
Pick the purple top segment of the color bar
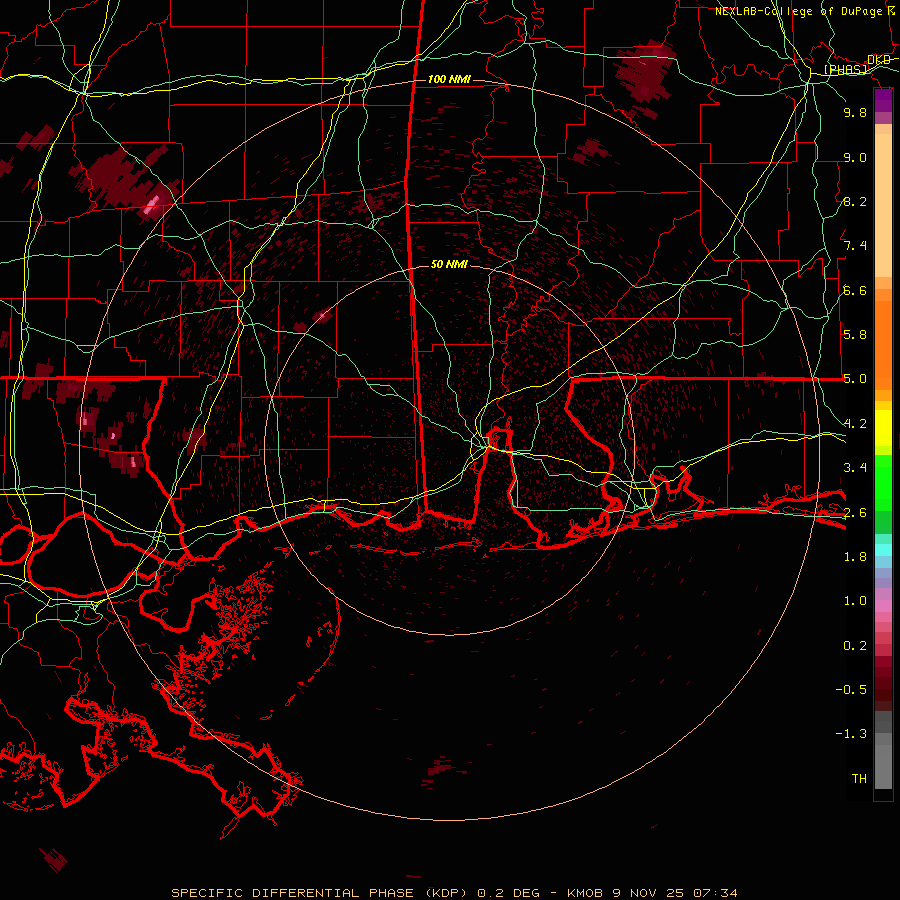[x=883, y=100]
